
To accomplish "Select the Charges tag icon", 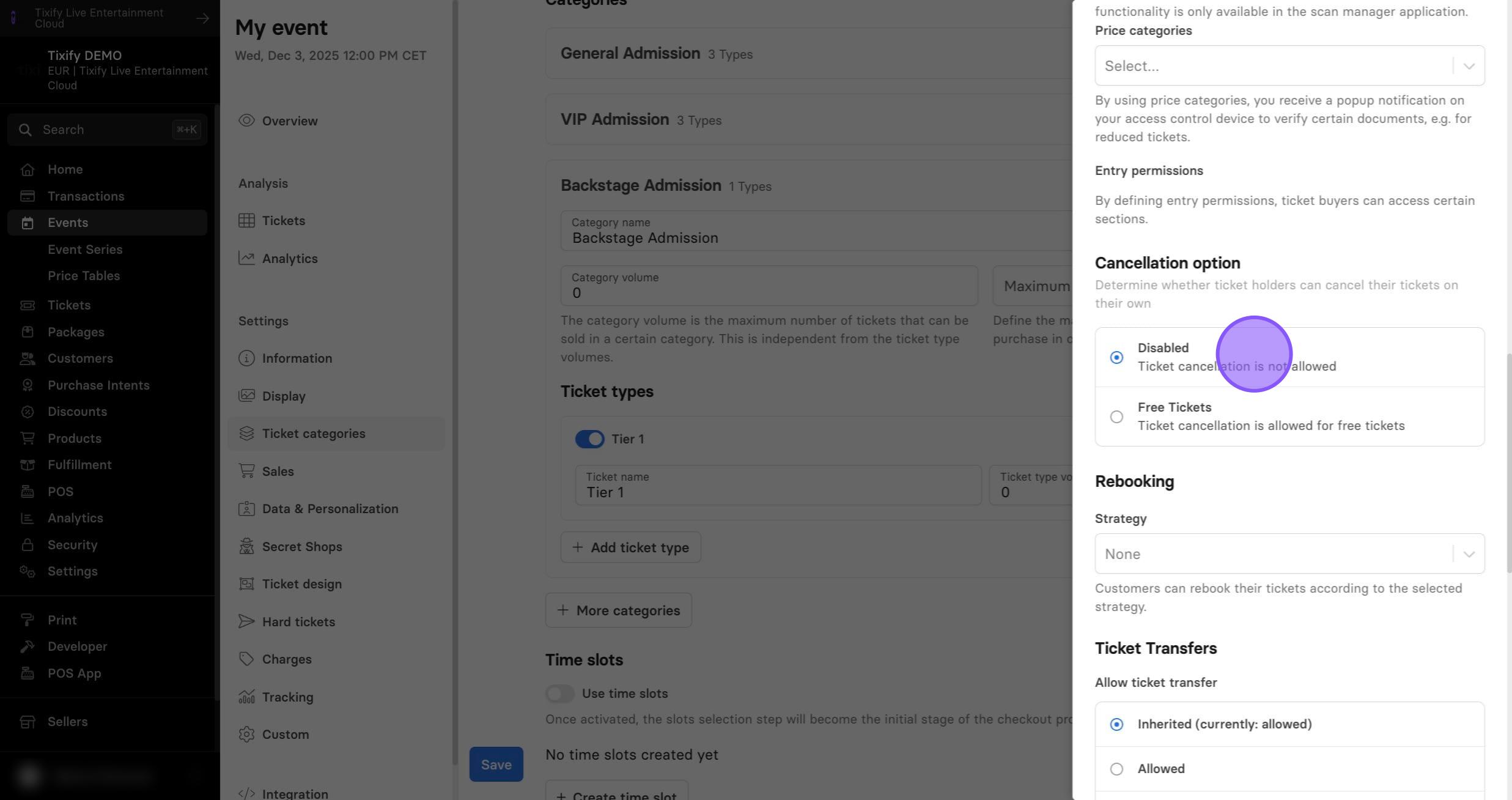I will tap(246, 659).
